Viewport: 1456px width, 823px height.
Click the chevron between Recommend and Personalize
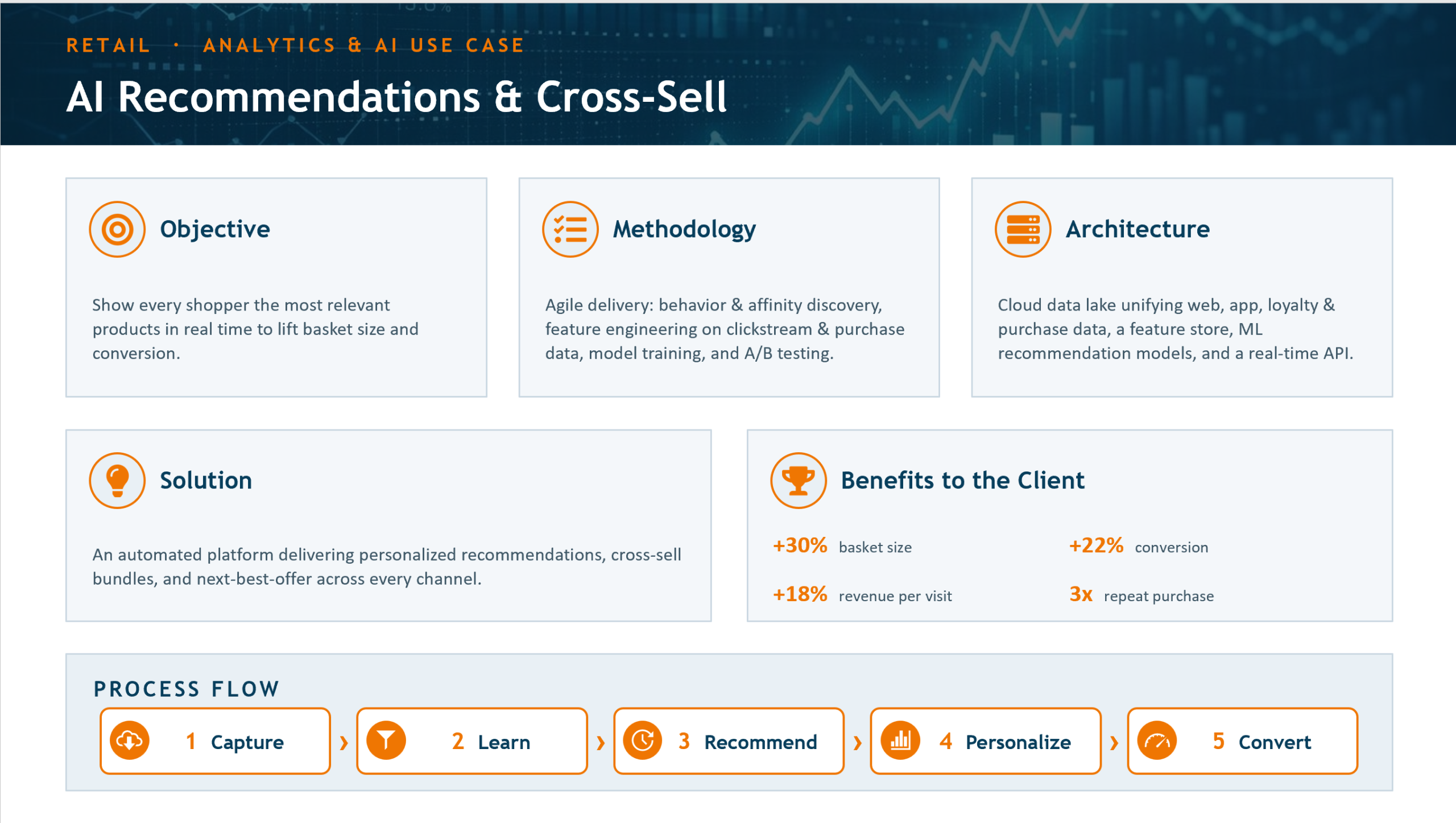pyautogui.click(x=857, y=742)
